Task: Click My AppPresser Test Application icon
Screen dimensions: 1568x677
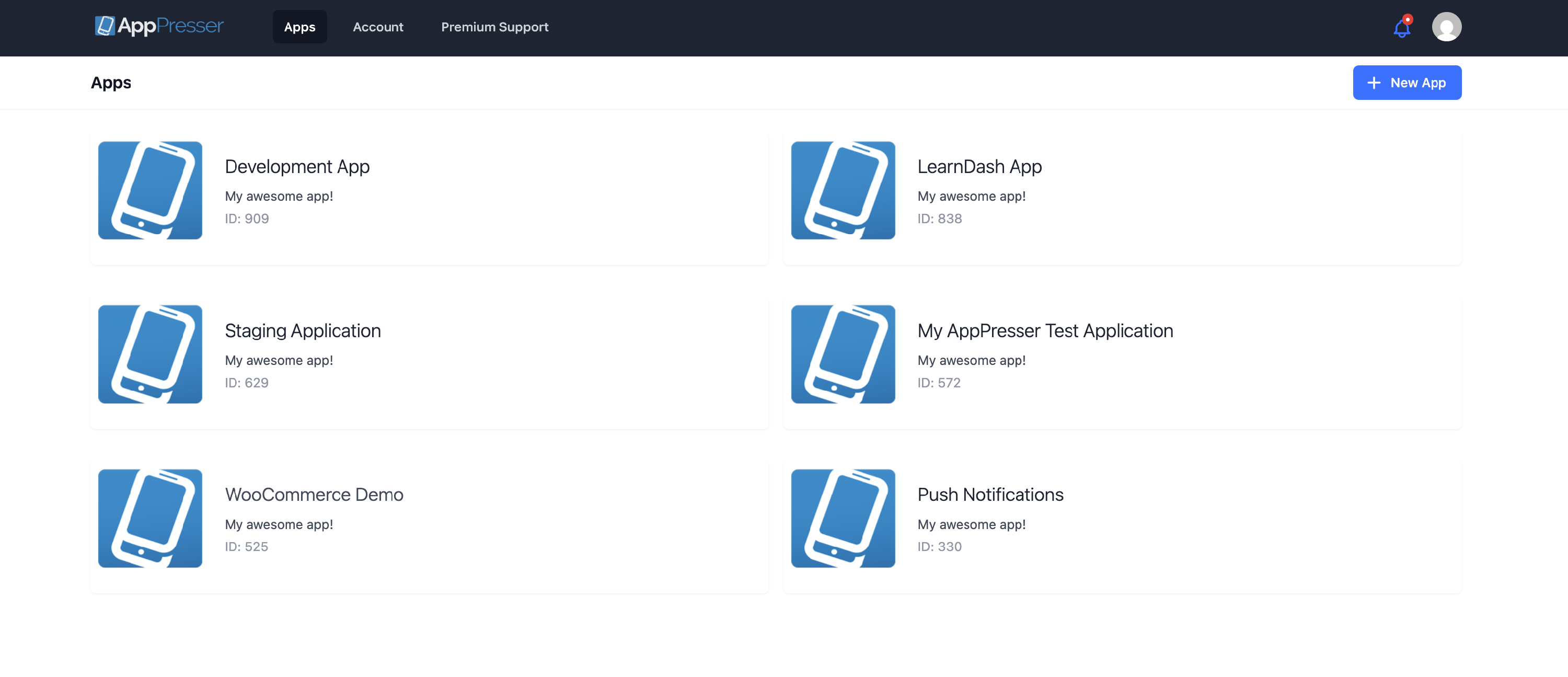Action: click(x=843, y=354)
